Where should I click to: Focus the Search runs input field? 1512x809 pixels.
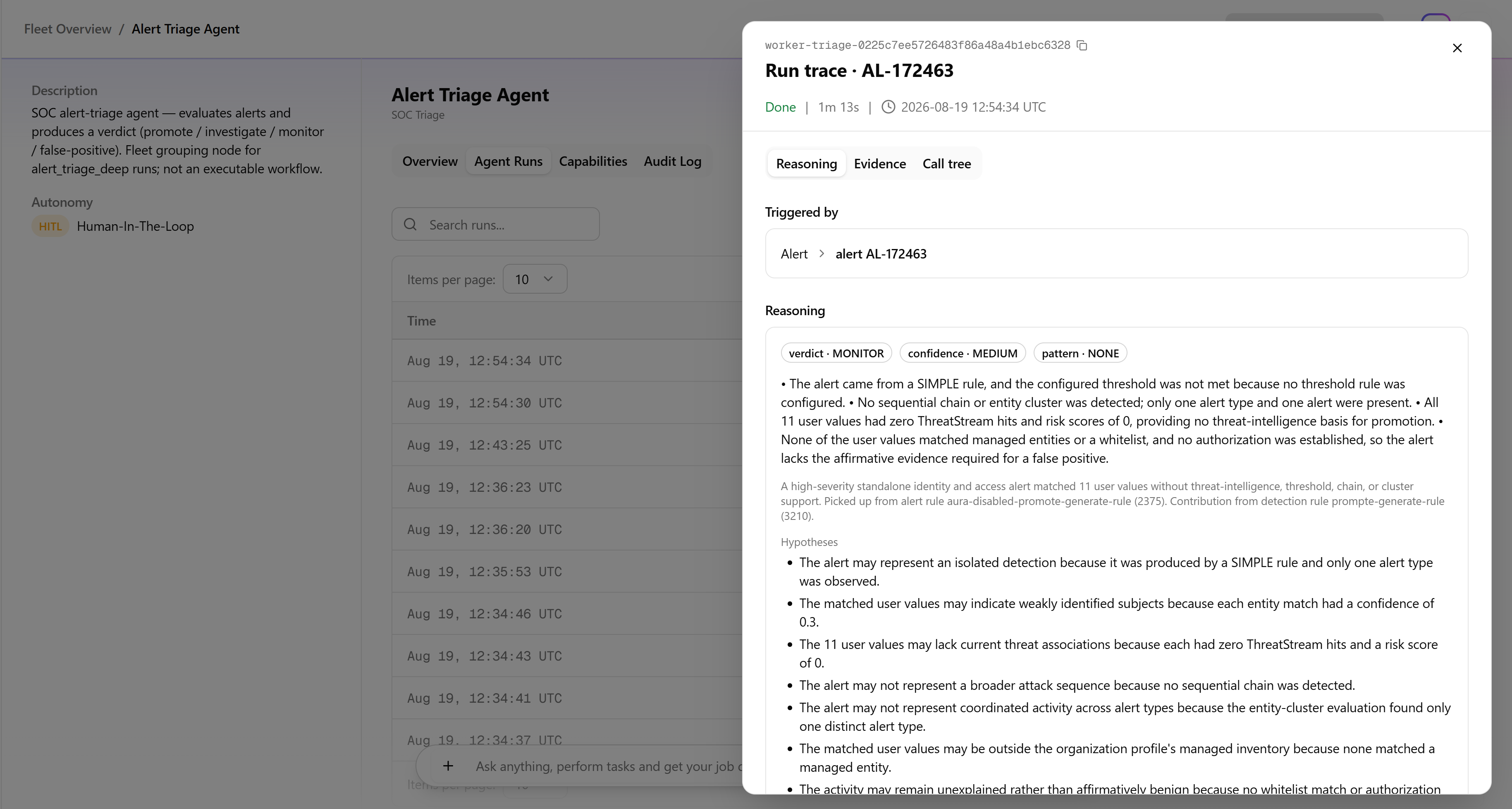tap(495, 224)
